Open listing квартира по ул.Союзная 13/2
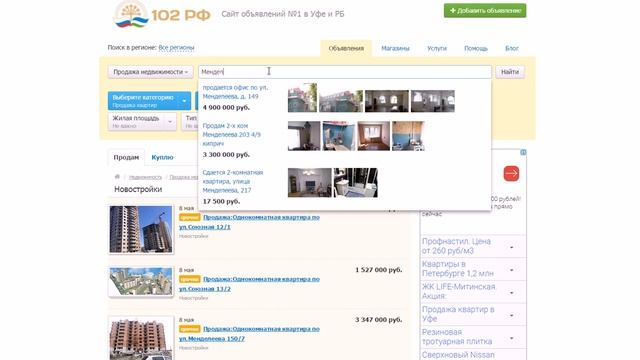The height and width of the screenshot is (360, 640). click(249, 284)
